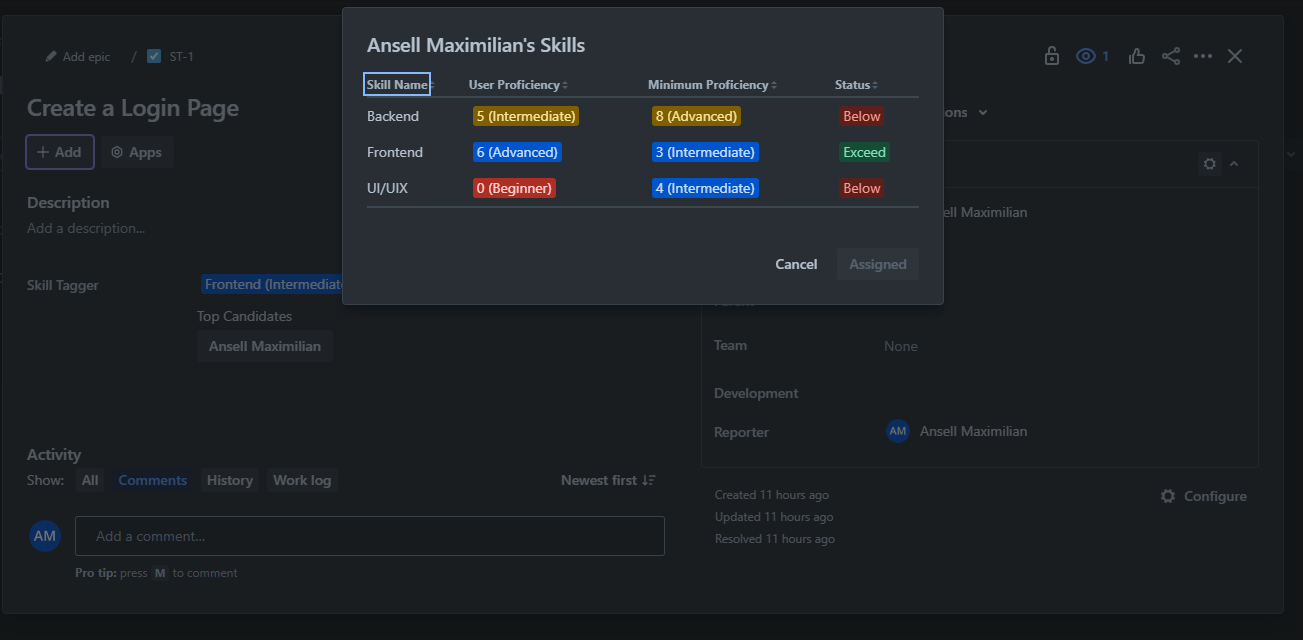The width and height of the screenshot is (1303, 640).
Task: Share the issue via the share icon
Action: 1170,56
